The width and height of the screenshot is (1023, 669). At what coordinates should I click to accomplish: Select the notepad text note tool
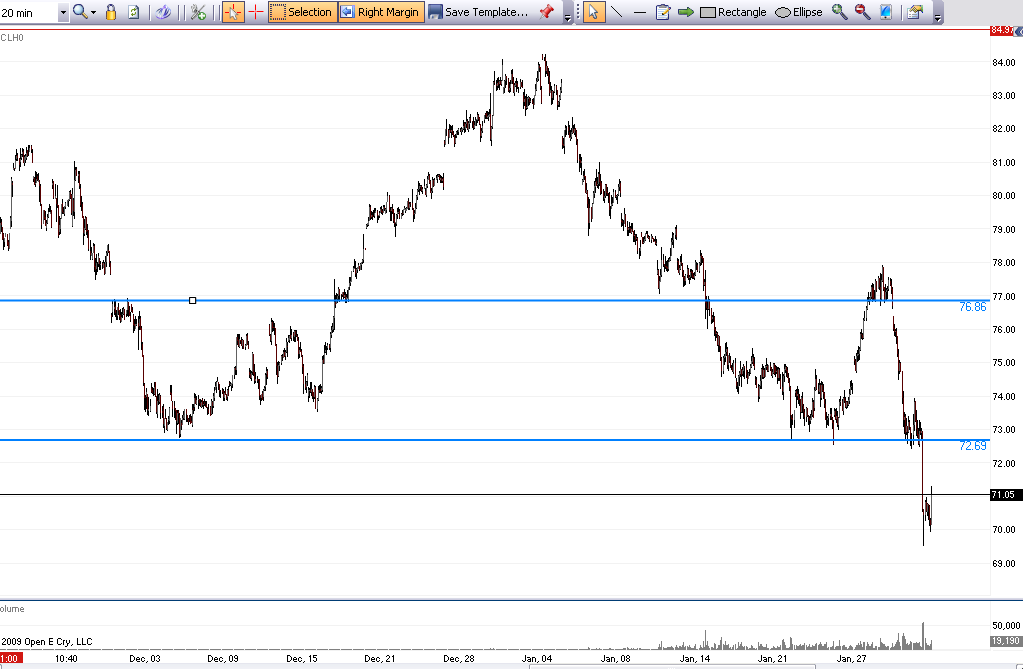[x=662, y=12]
